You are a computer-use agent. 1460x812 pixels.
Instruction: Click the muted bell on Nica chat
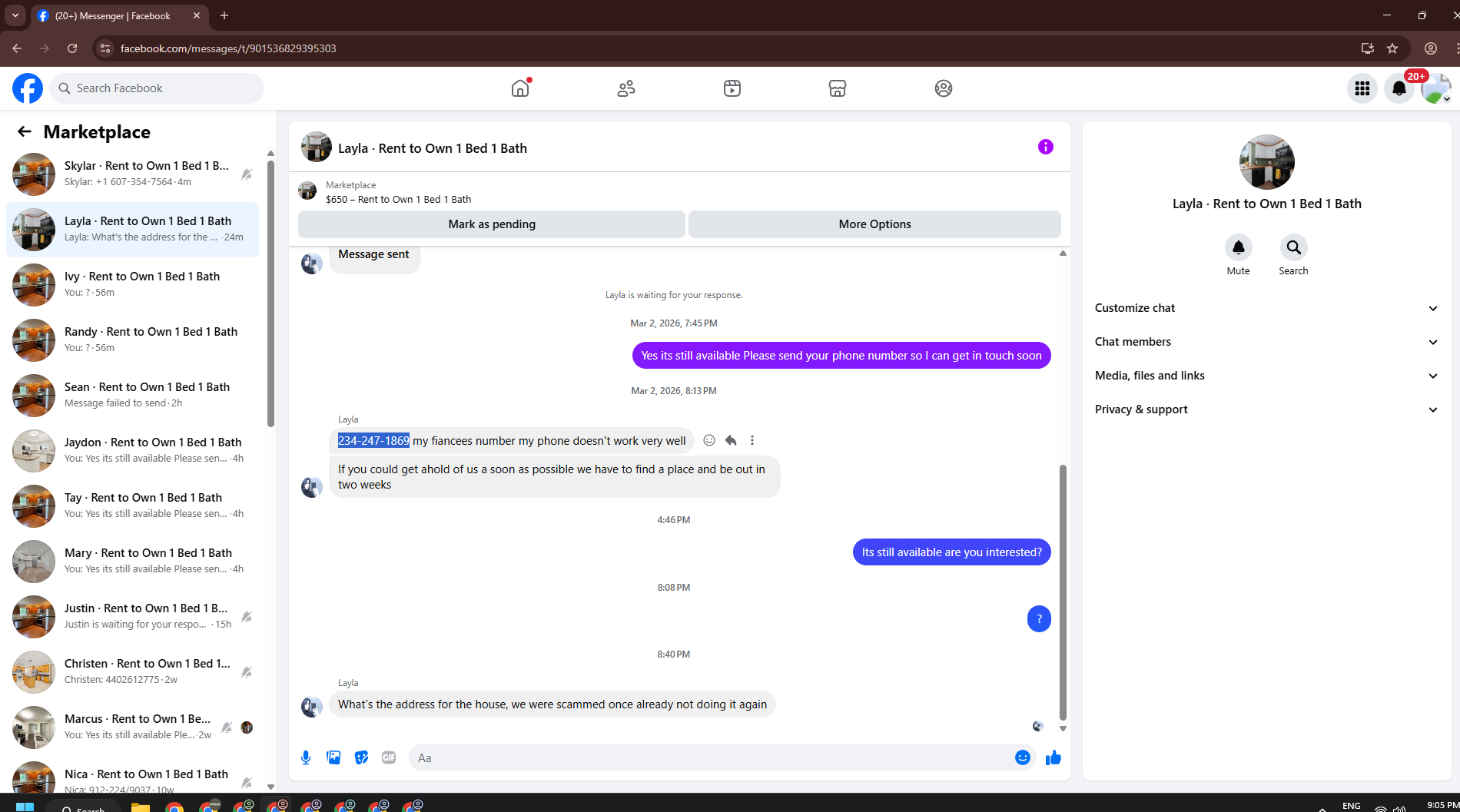pyautogui.click(x=247, y=783)
